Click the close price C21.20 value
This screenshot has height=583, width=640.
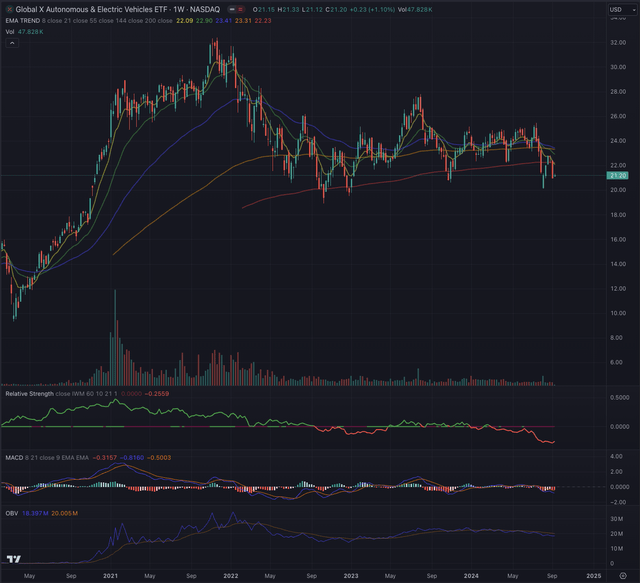[x=336, y=9]
